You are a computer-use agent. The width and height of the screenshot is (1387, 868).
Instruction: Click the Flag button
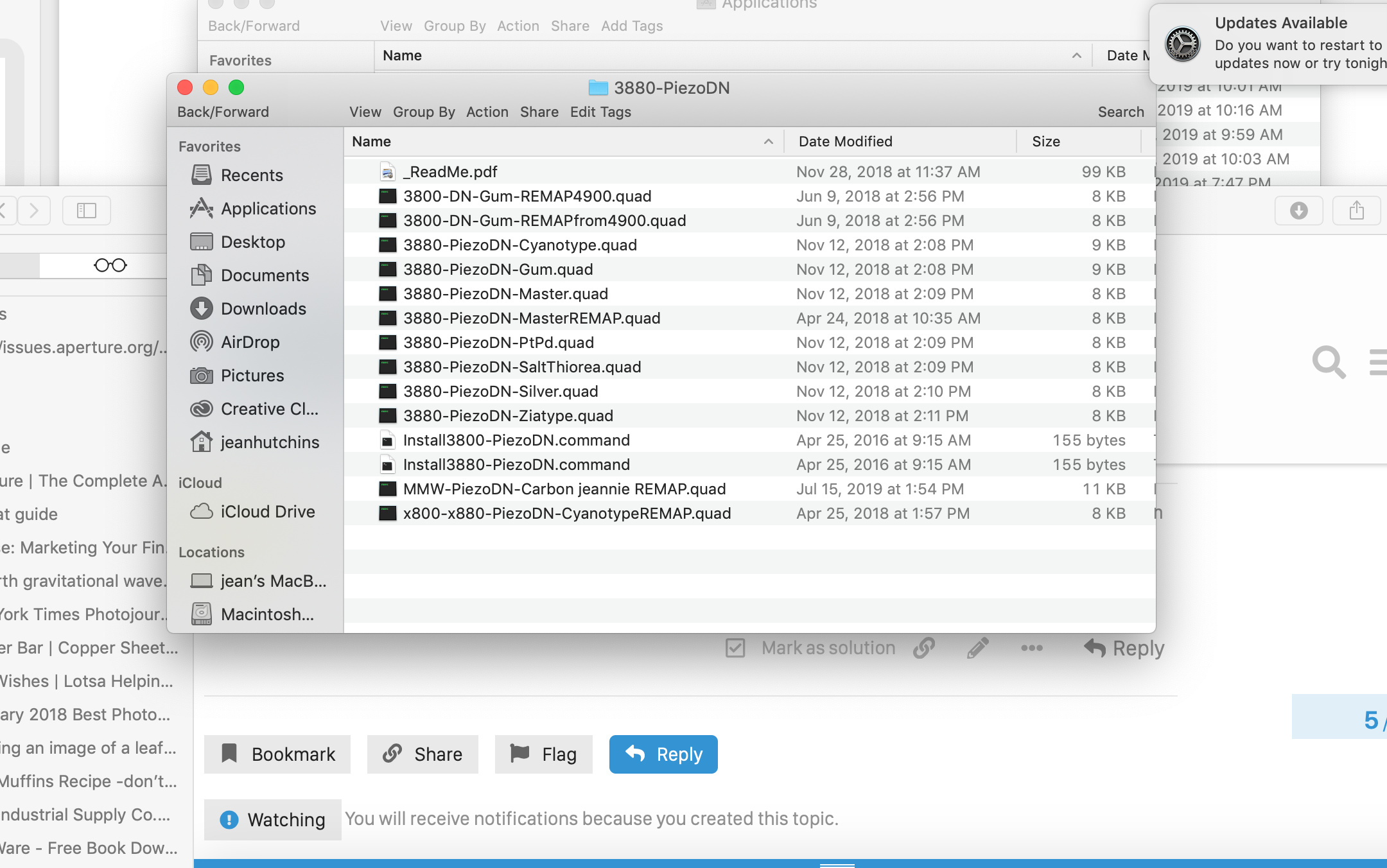pos(543,754)
